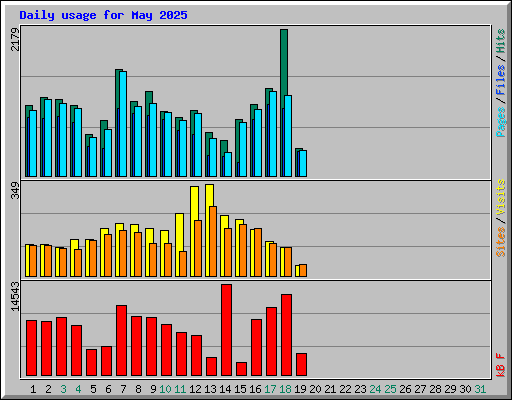Click the 'Files' legend label
Image resolution: width=512 pixels, height=400 pixels.
pyautogui.click(x=500, y=80)
